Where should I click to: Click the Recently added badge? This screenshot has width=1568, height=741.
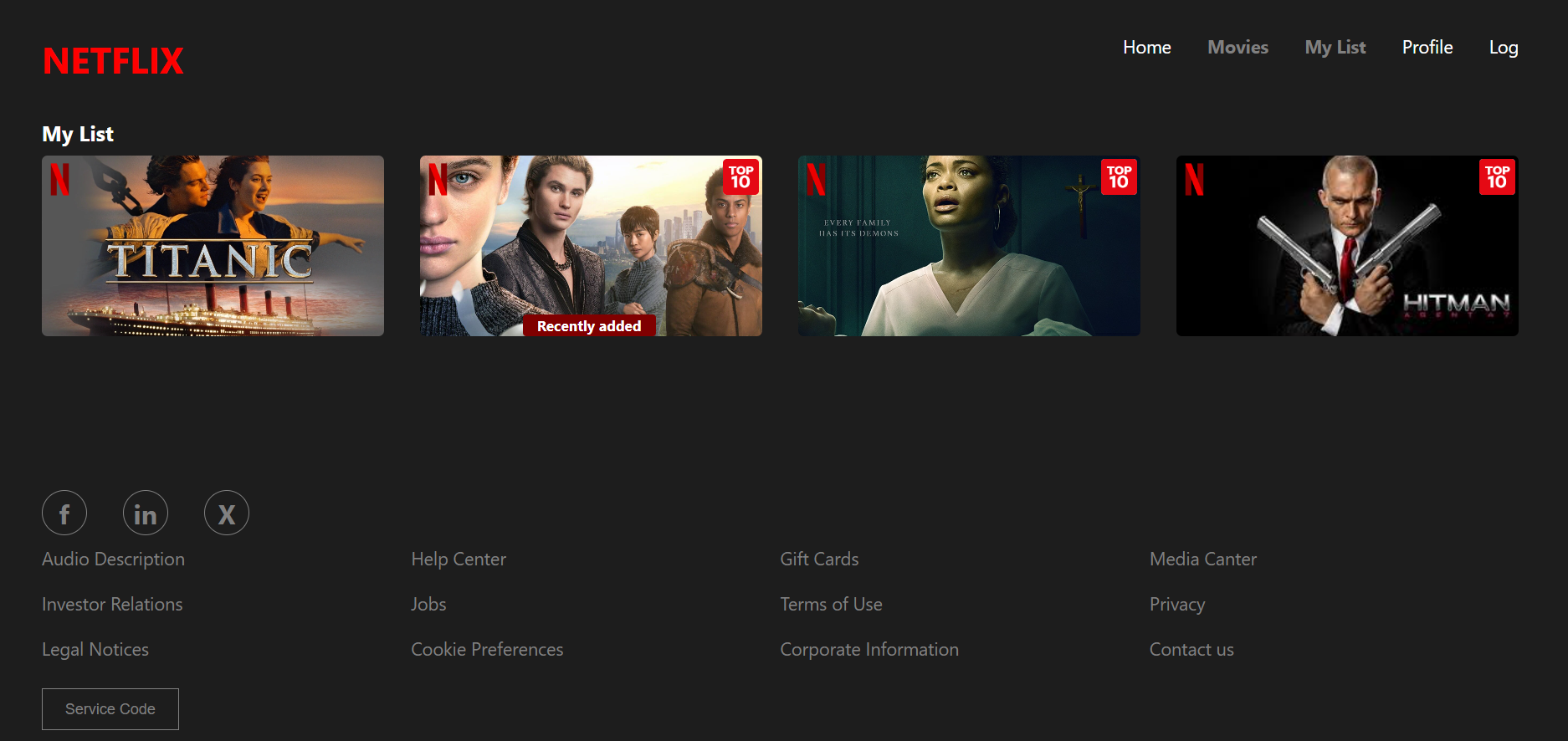[589, 326]
